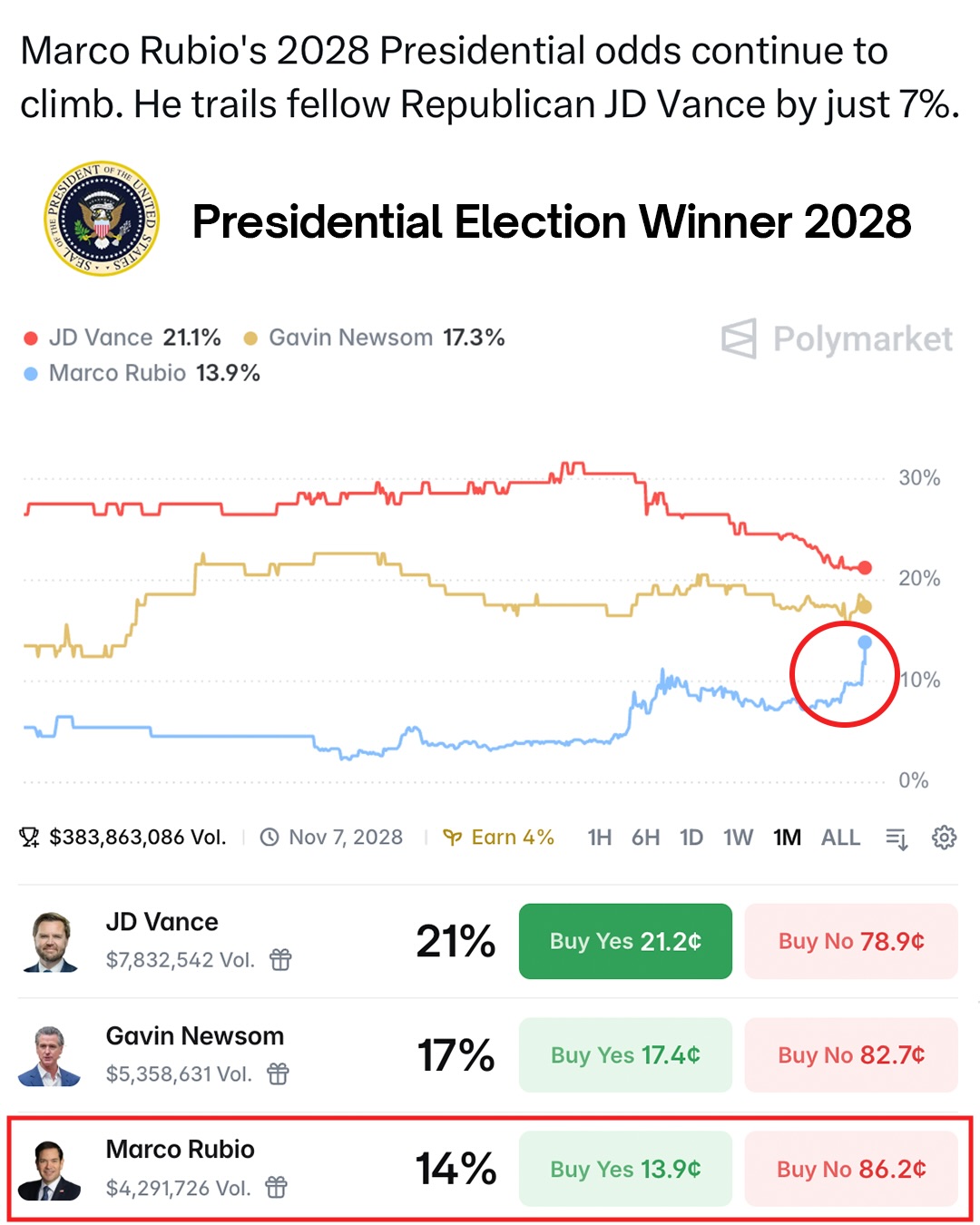
Task: Click the Polymarket logo
Action: (x=836, y=338)
